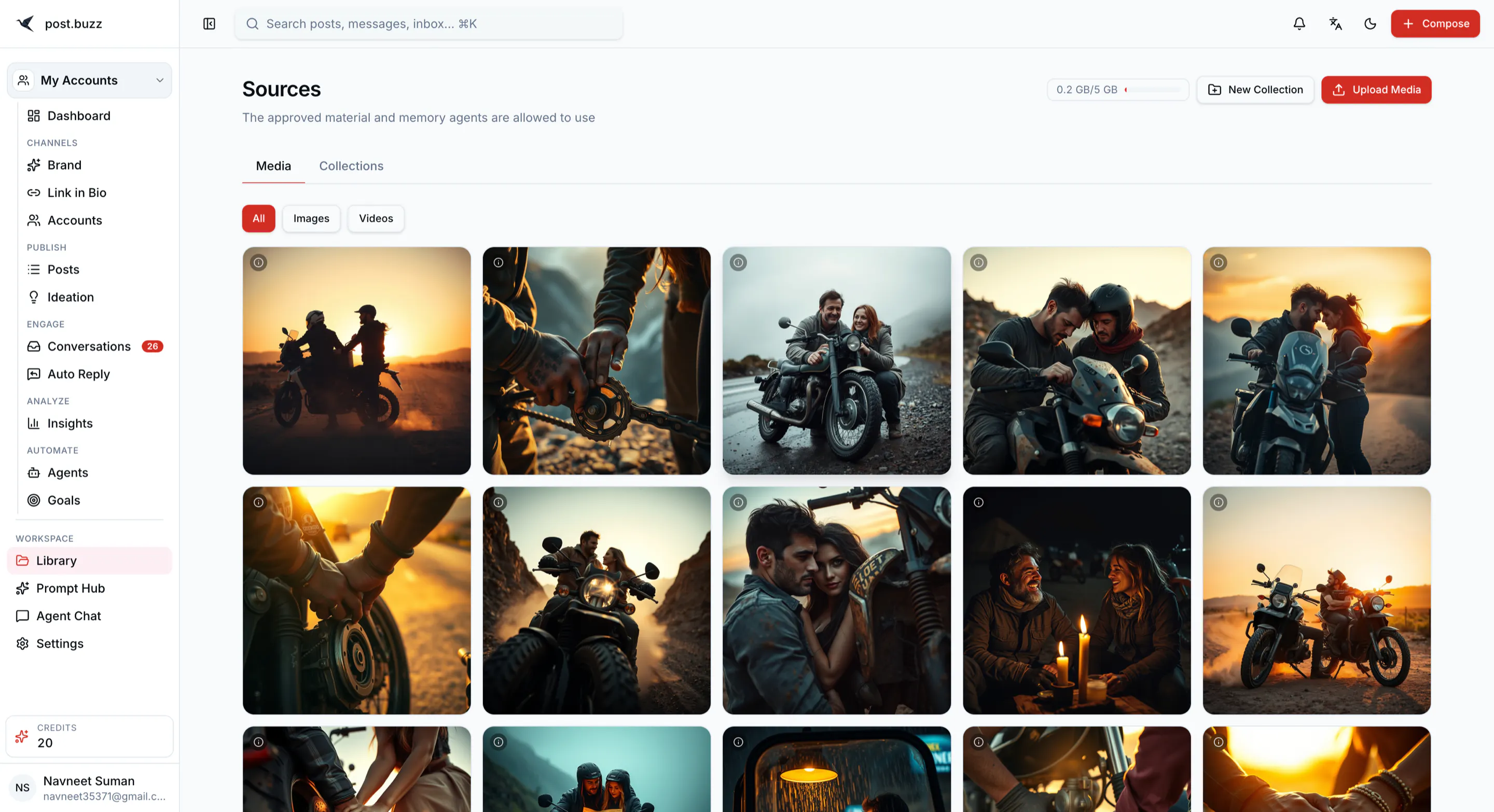Filter by Images
Viewport: 1494px width, 812px height.
coord(311,218)
